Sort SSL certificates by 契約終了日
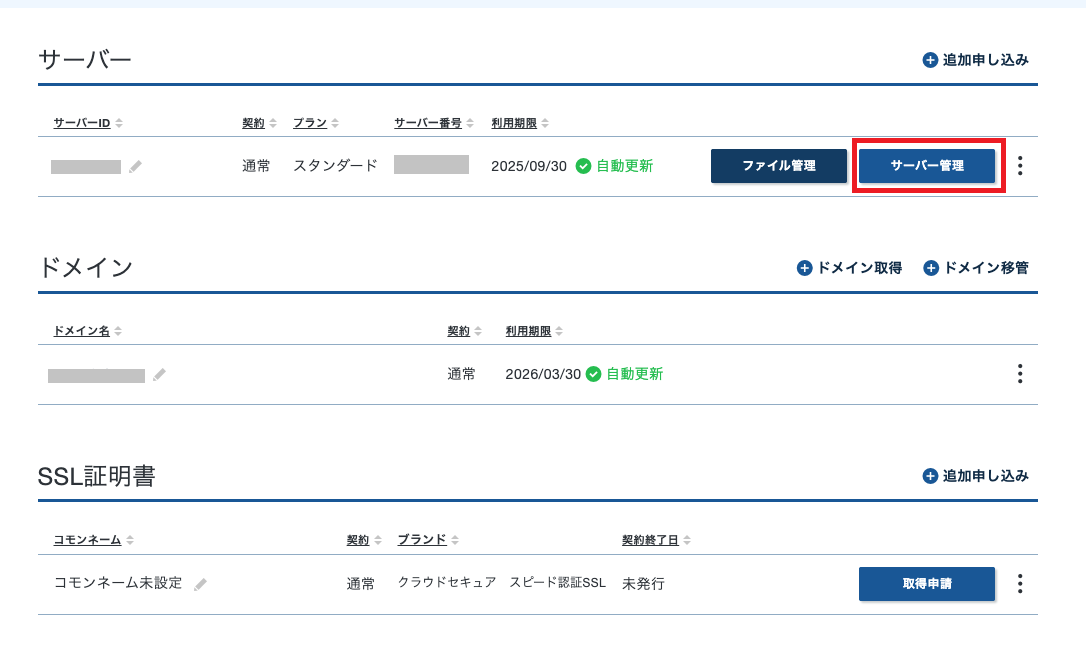This screenshot has width=1086, height=659. click(x=656, y=540)
